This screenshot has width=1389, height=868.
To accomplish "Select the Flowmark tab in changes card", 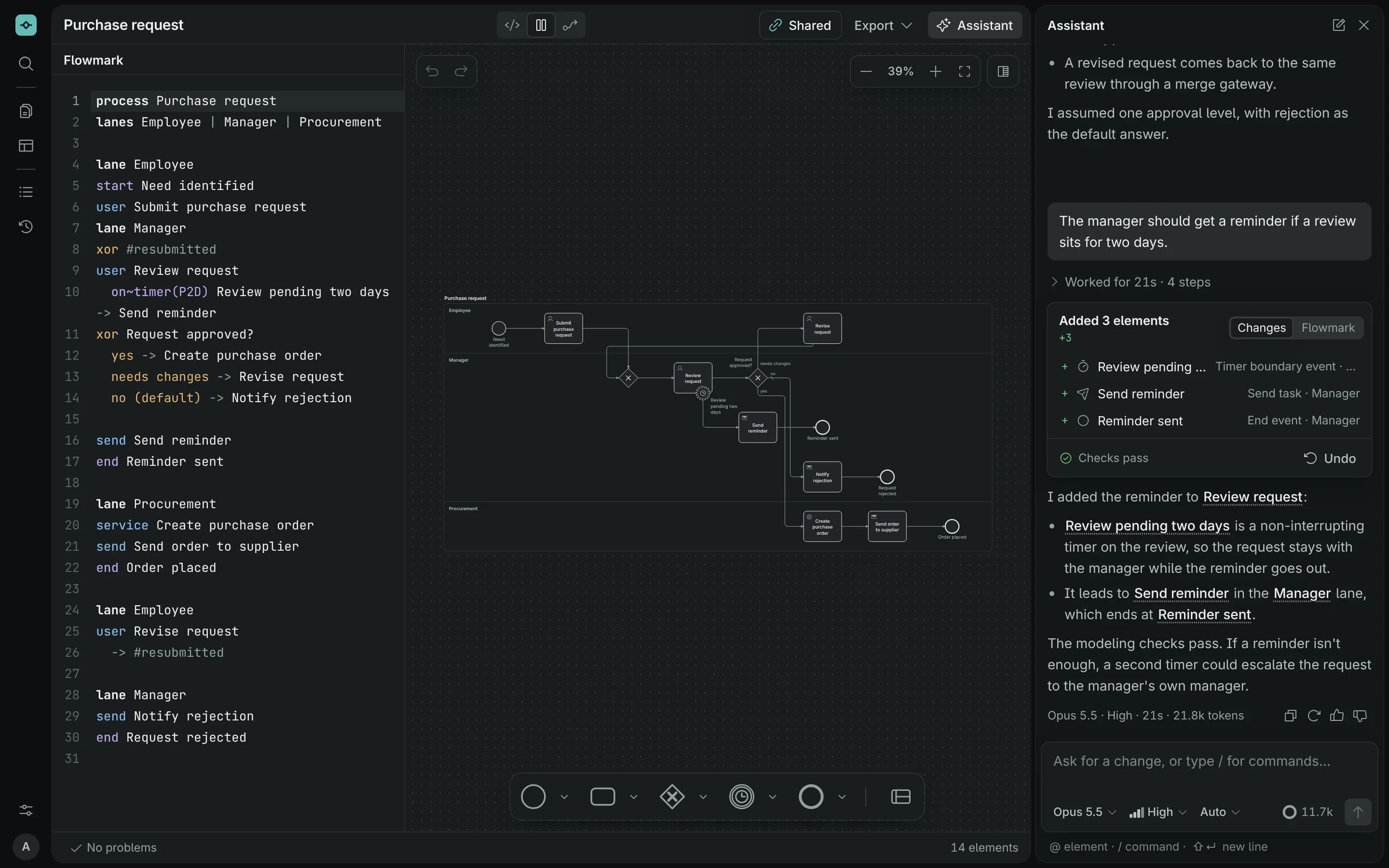I will click(1328, 328).
